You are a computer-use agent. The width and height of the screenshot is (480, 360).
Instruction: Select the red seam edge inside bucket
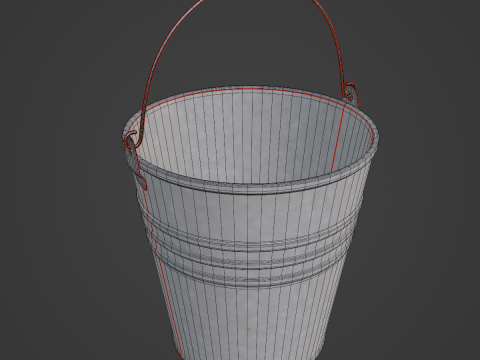(338, 137)
